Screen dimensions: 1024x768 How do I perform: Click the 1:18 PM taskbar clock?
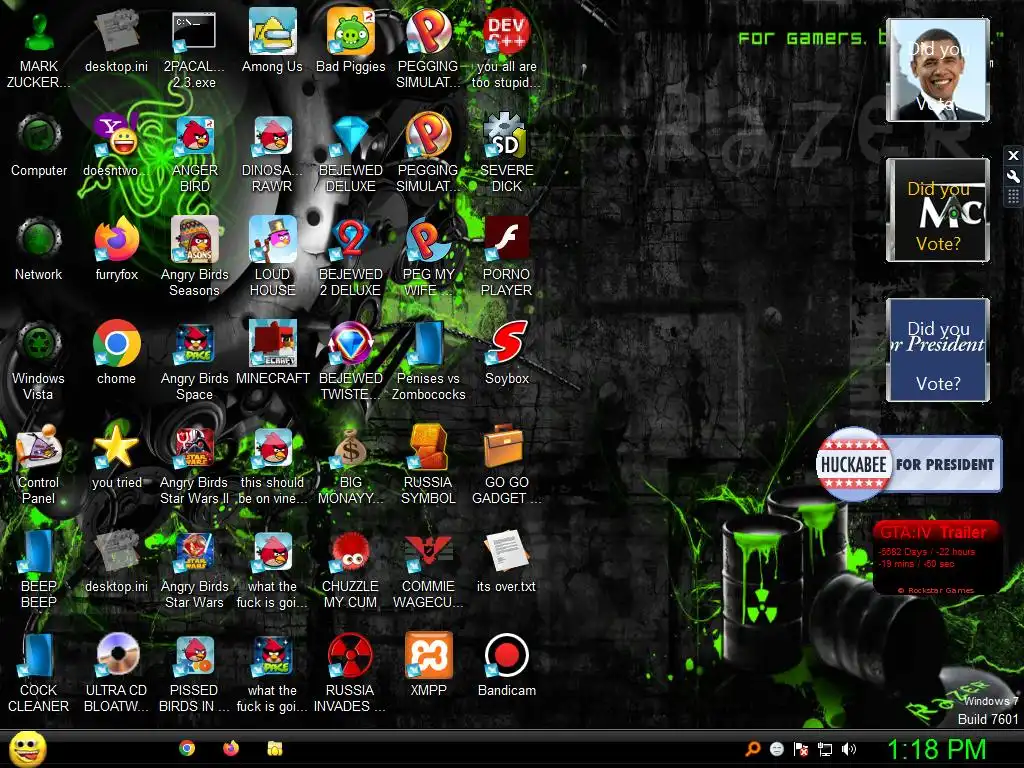936,749
